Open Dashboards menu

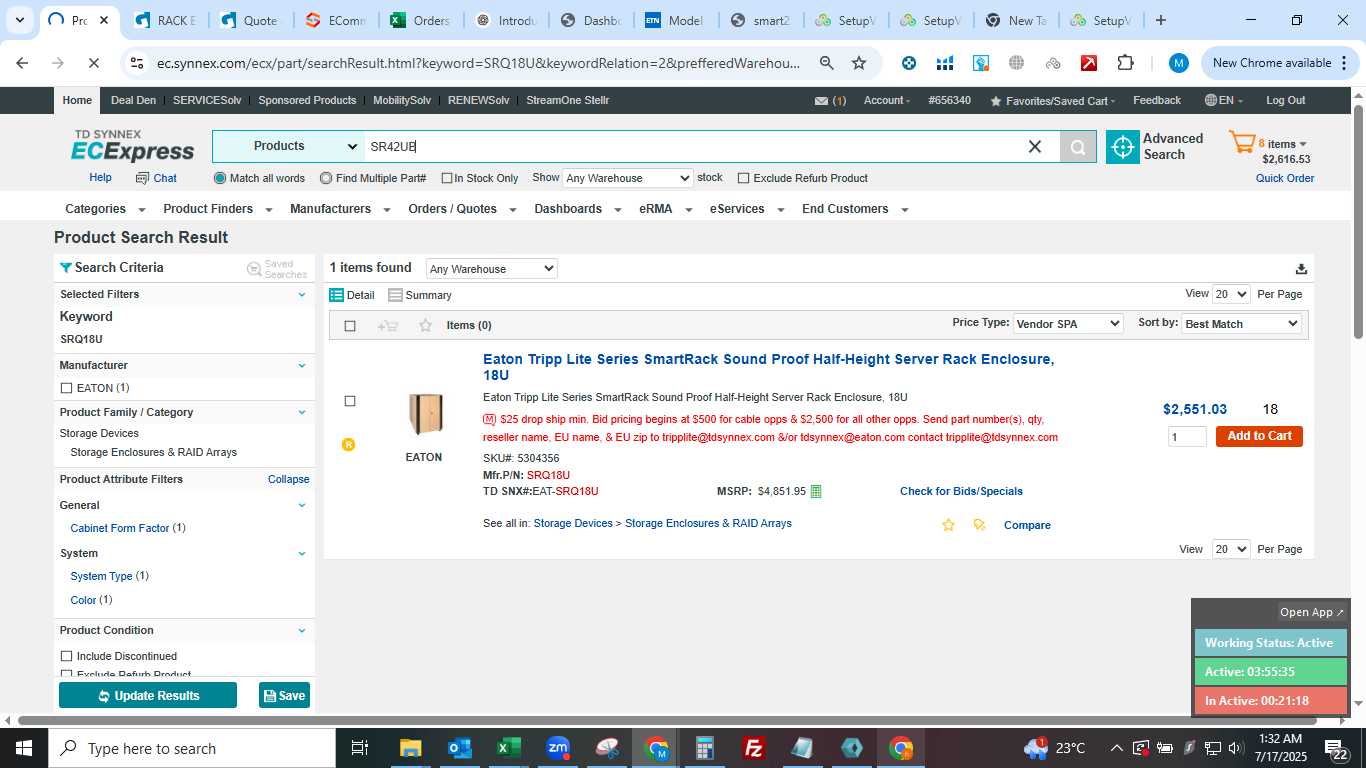(x=577, y=209)
